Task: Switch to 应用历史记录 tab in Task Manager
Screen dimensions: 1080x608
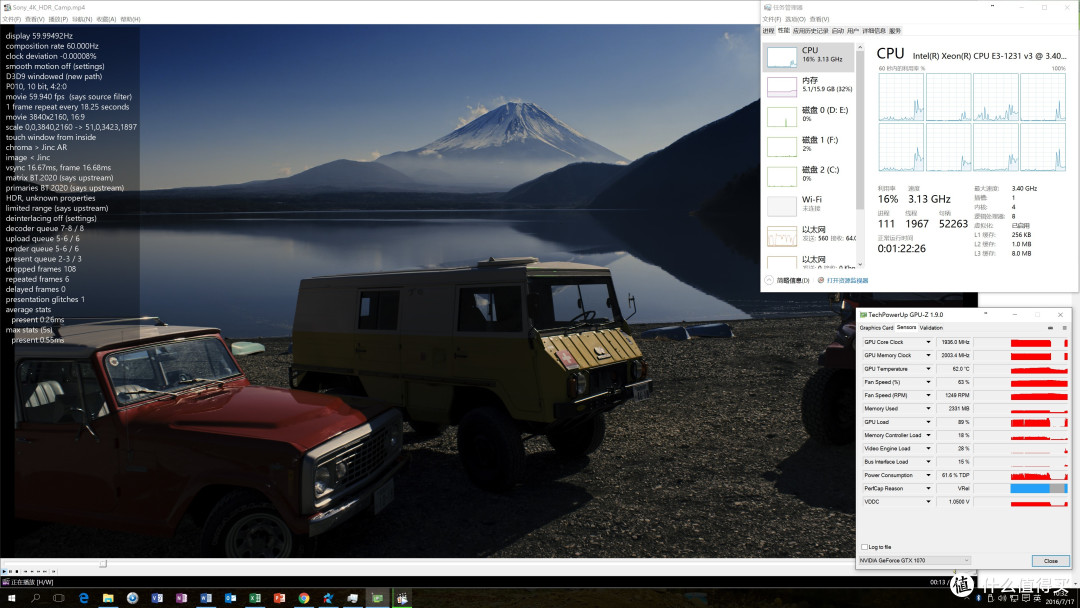Action: click(x=811, y=30)
